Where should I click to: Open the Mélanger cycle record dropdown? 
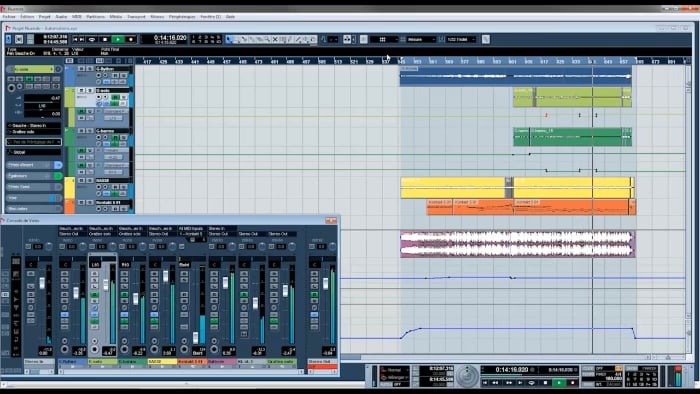click(395, 377)
